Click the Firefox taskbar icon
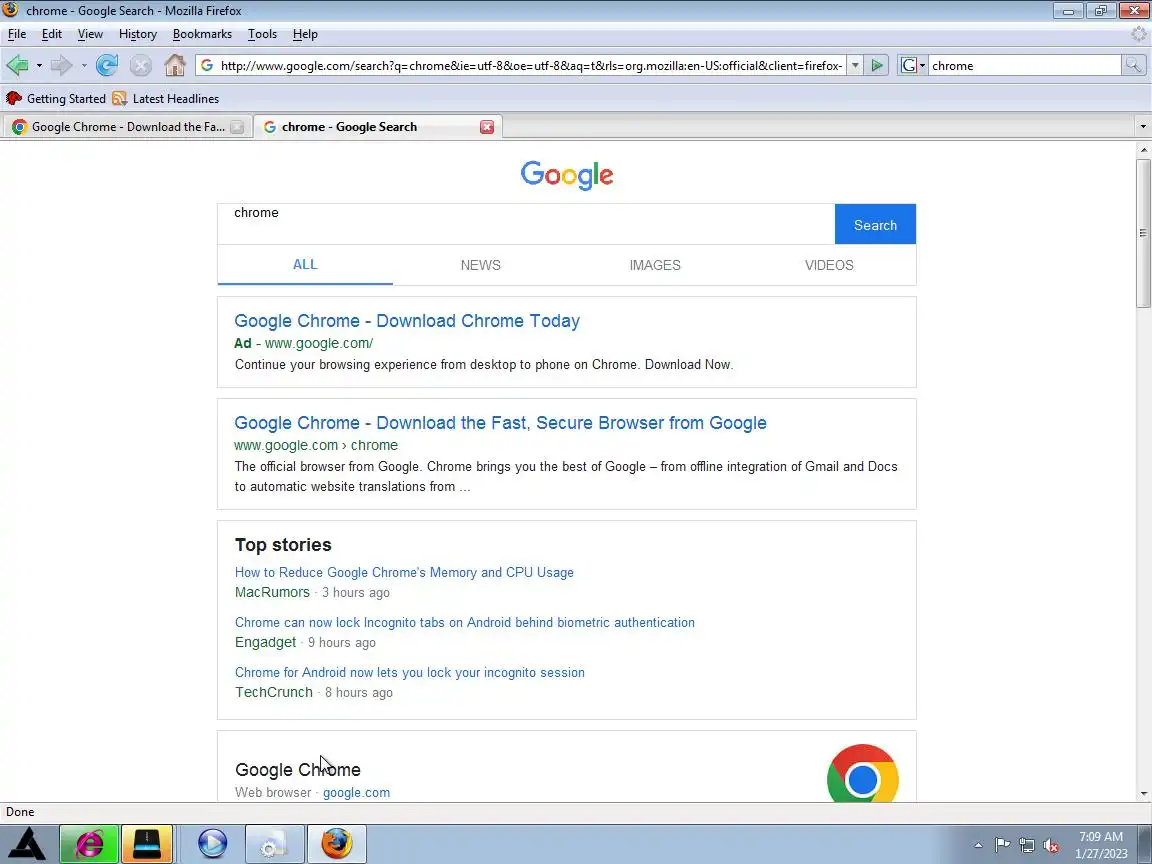1152x864 pixels. [x=336, y=843]
